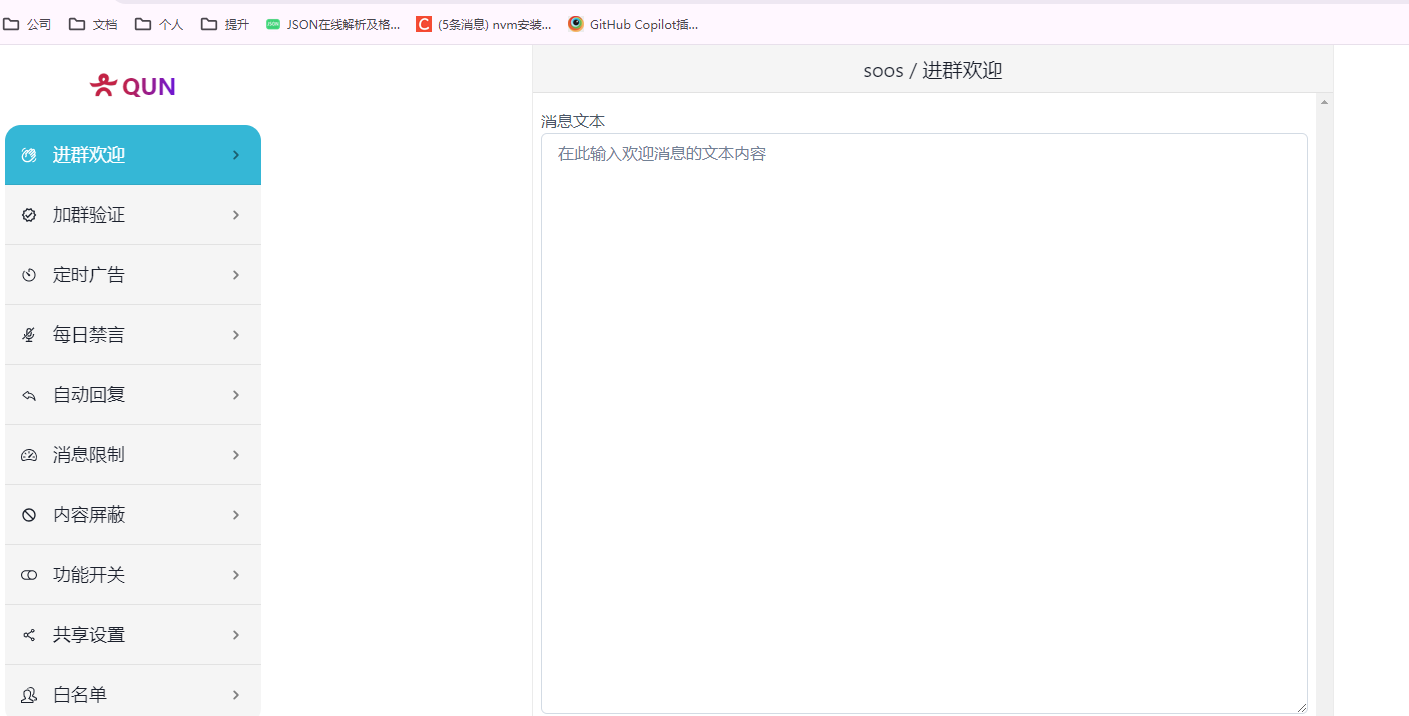Expand the 进群欢迎 chevron arrow

236,155
